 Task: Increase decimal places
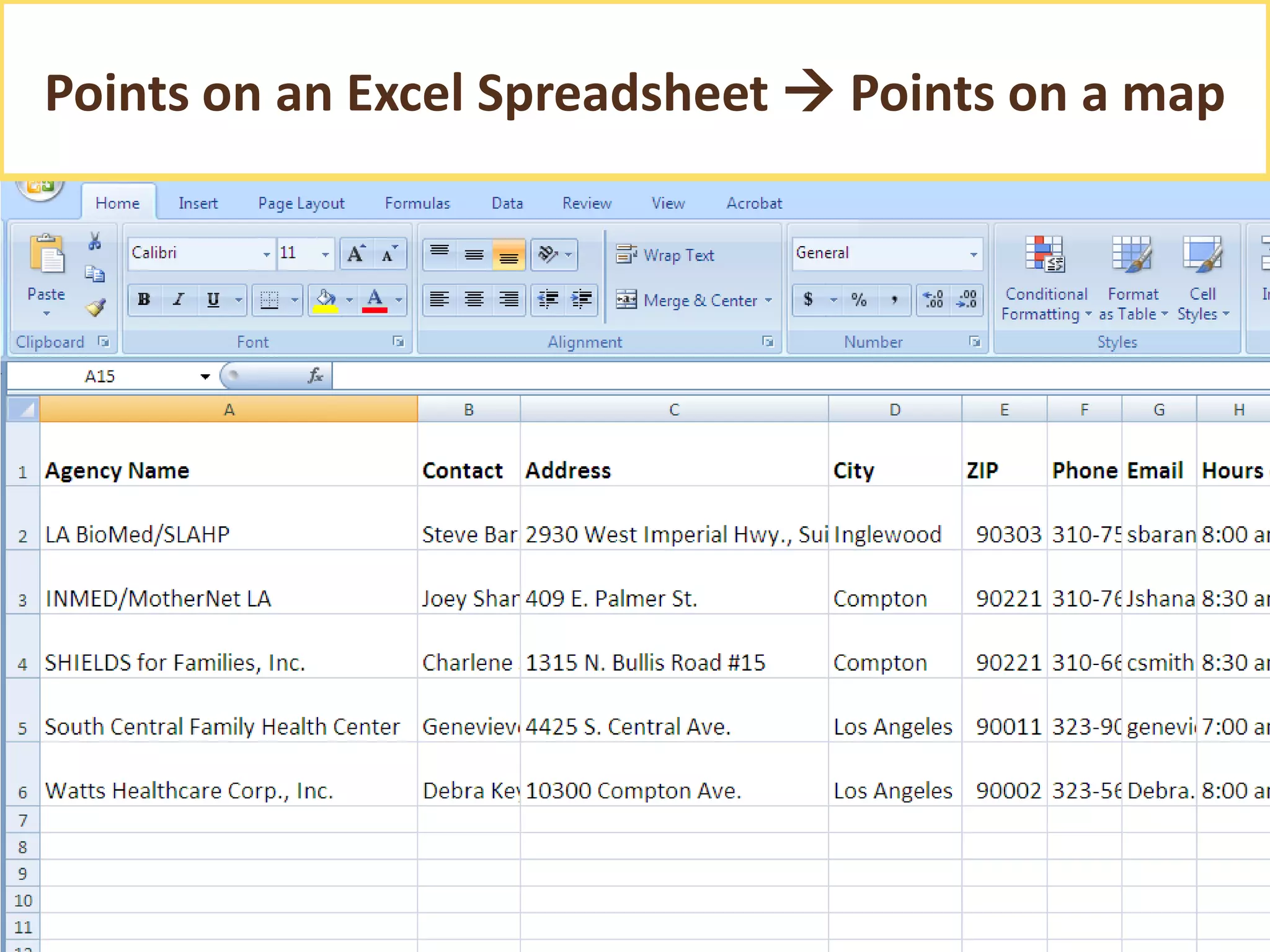933,300
